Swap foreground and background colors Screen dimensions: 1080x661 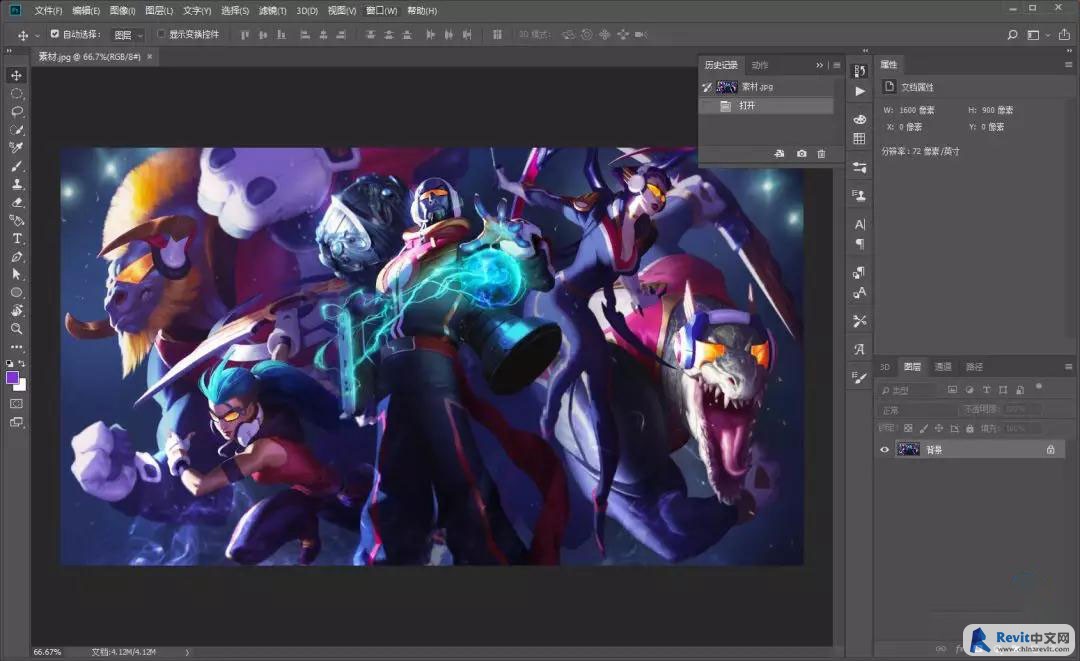click(x=22, y=363)
